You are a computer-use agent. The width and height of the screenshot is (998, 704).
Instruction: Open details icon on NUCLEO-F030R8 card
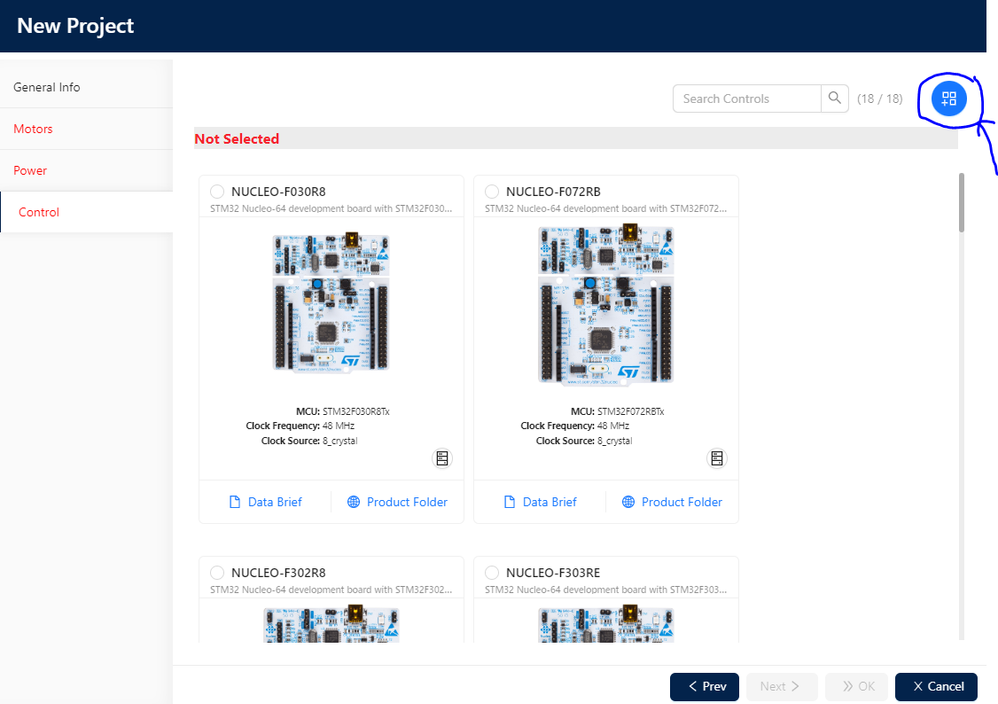click(442, 458)
